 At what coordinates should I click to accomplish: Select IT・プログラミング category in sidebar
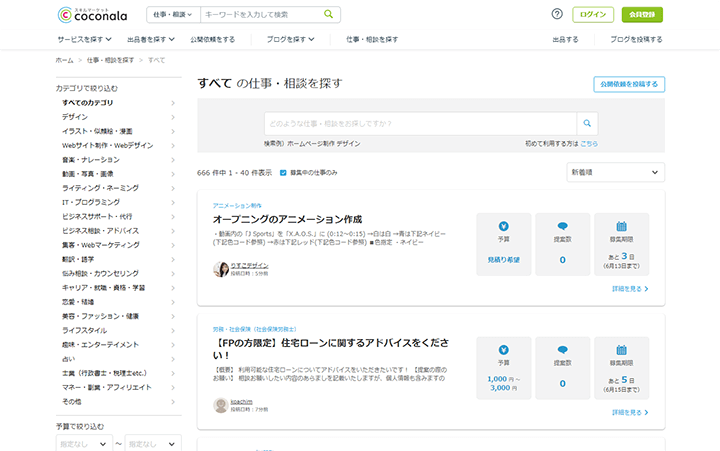coord(91,202)
